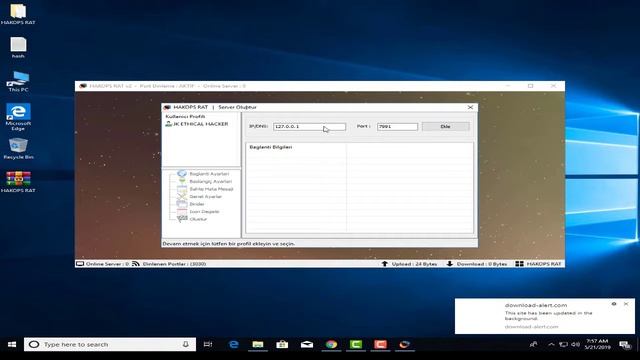Click the window icon beside Sahte Hata Mesaji
The image size is (640, 360).
click(x=182, y=189)
